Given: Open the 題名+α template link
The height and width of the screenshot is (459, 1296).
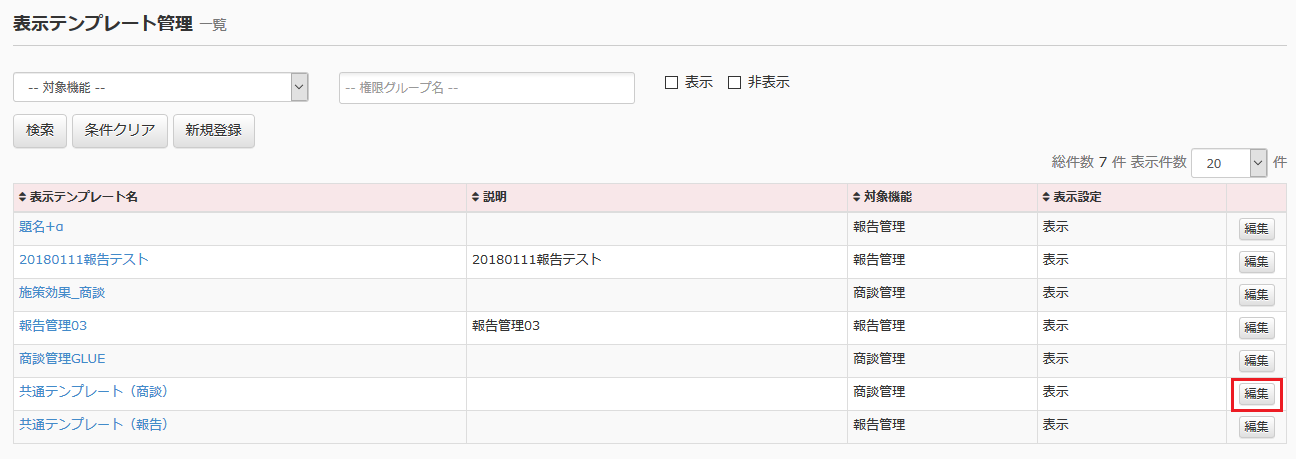Looking at the screenshot, I should click(x=42, y=227).
